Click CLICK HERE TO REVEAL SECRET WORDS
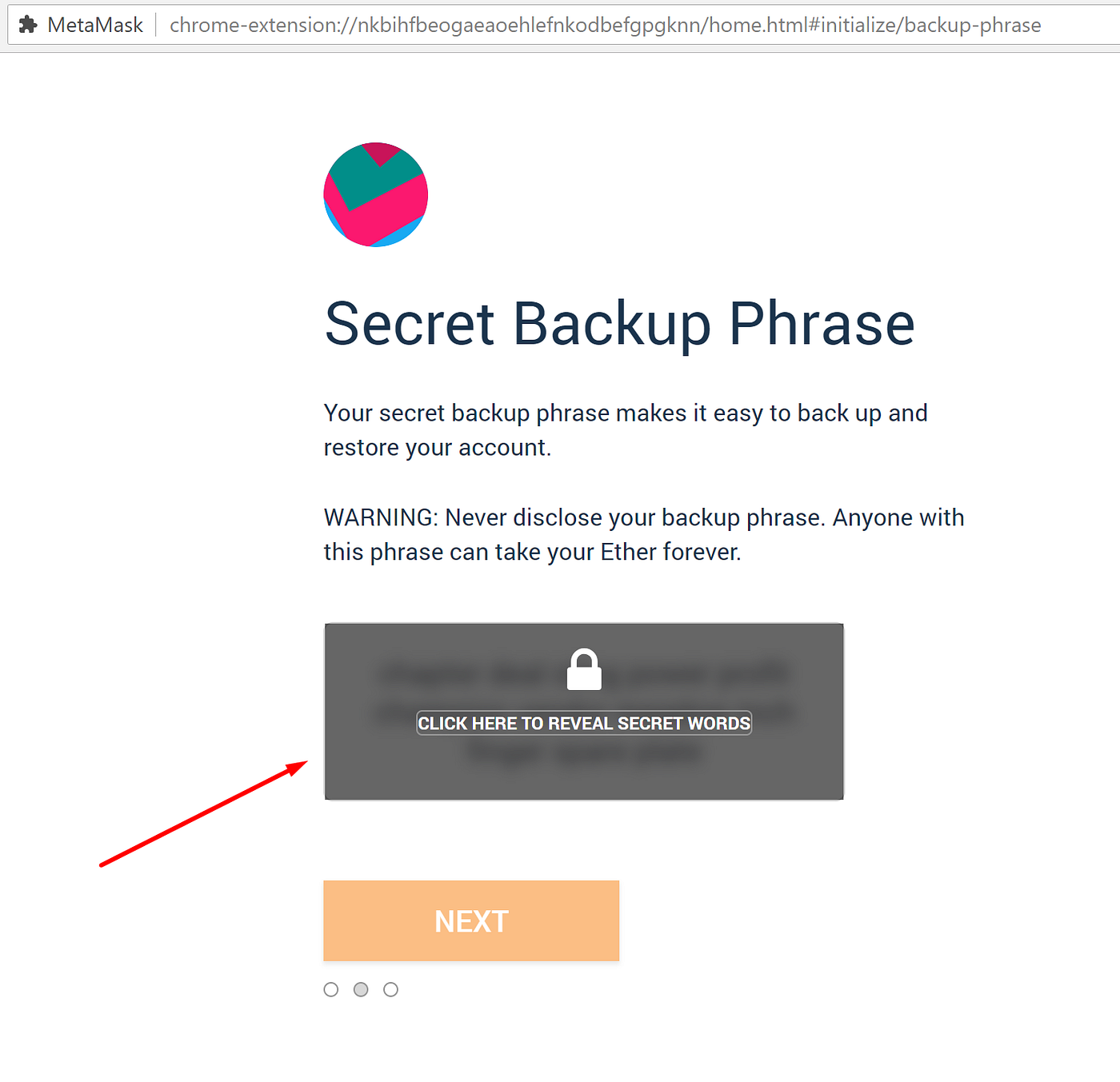1120x1082 pixels. coord(583,723)
